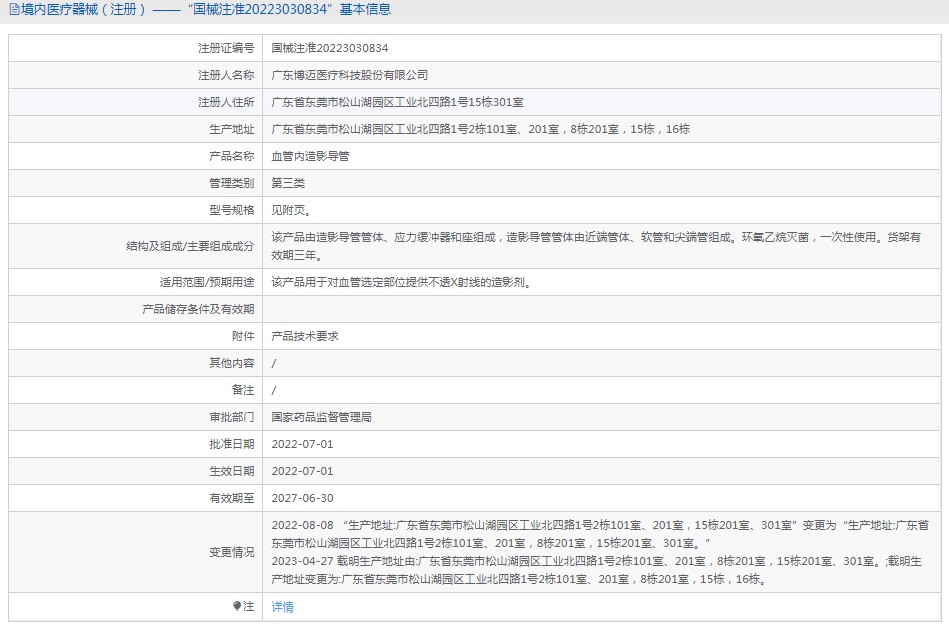The image size is (949, 626).
Task: Select approval date 2022-07-01 in 批准日期 row
Action: [302, 444]
